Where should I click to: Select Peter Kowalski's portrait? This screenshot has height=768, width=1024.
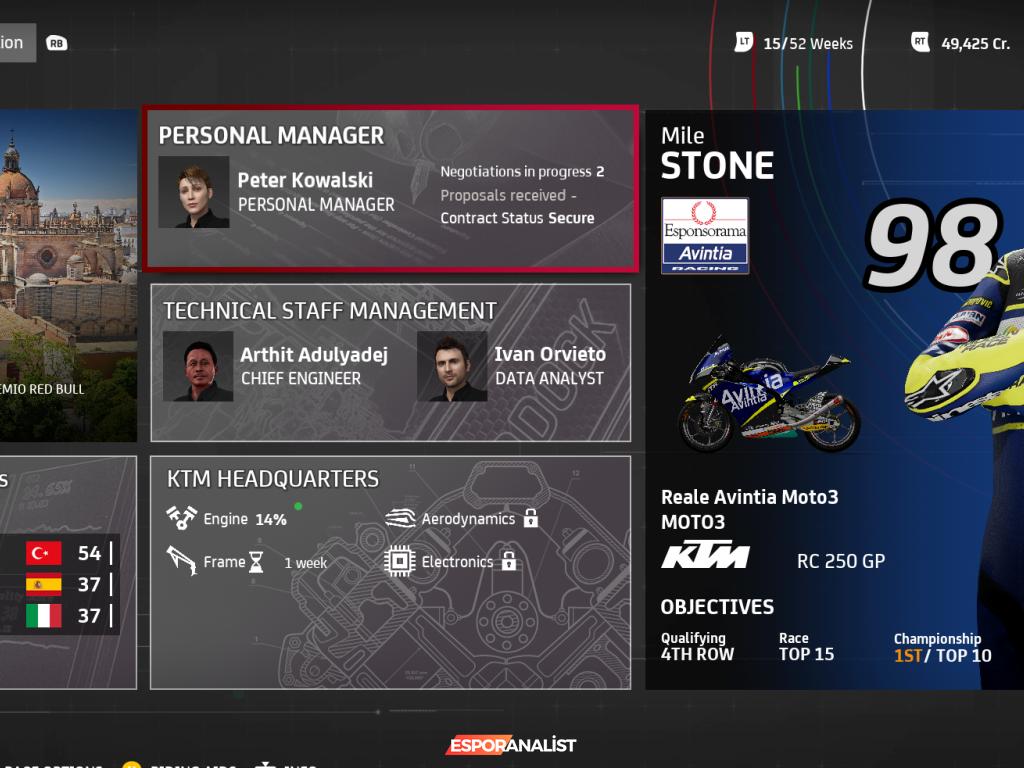[194, 191]
